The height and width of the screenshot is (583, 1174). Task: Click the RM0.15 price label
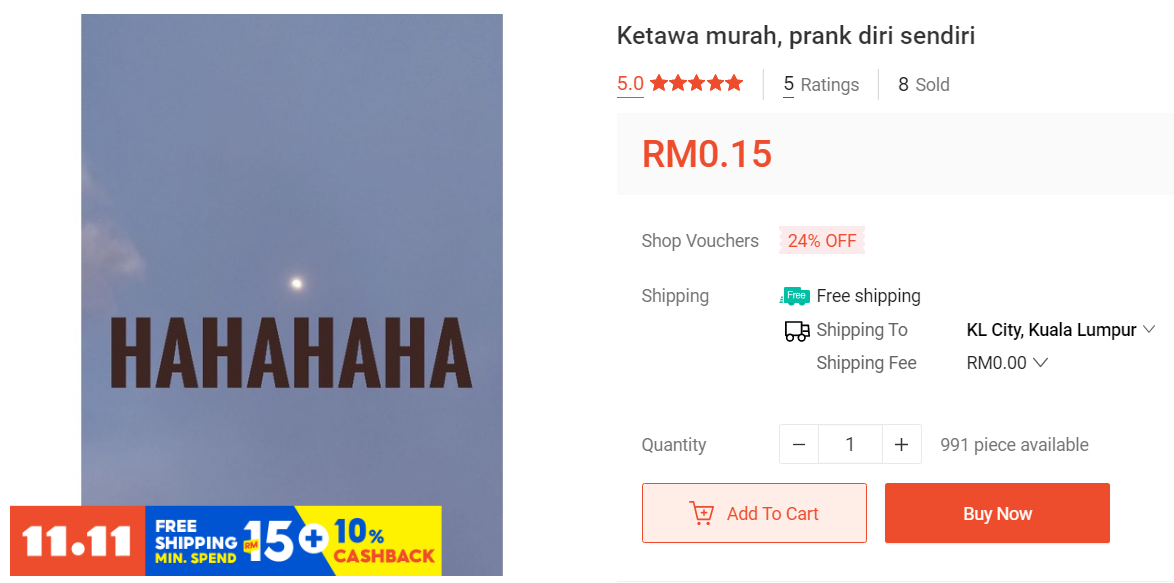point(707,153)
